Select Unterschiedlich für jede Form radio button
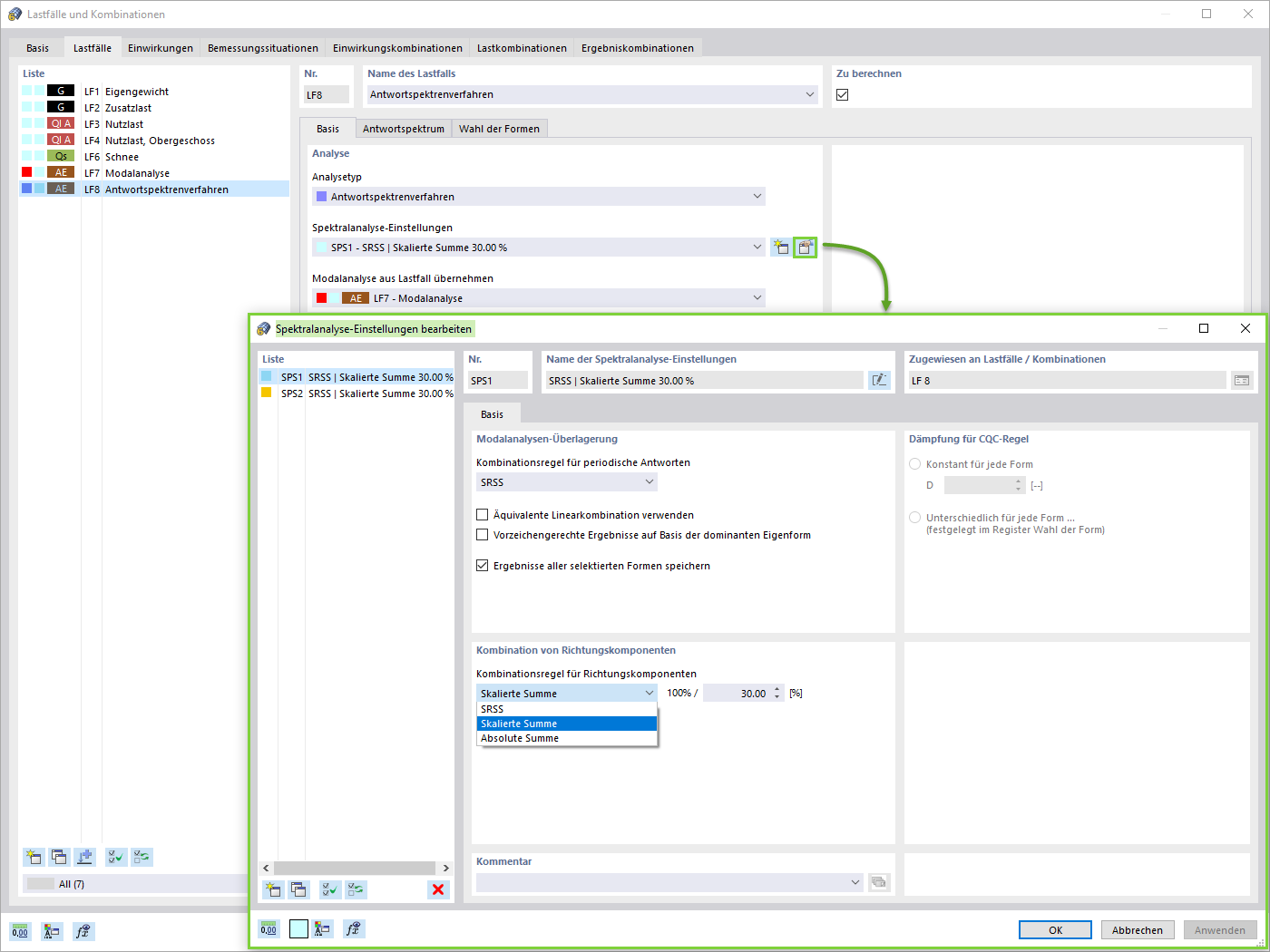This screenshot has width=1270, height=952. click(915, 518)
